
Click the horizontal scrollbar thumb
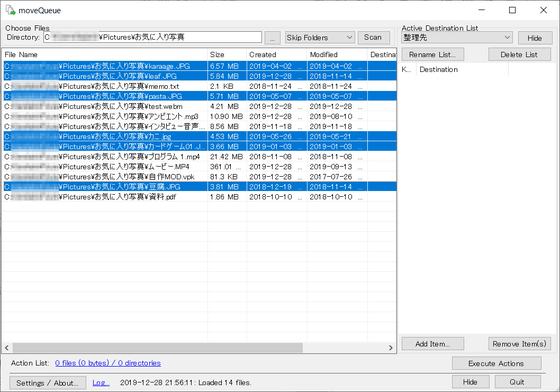click(158, 348)
